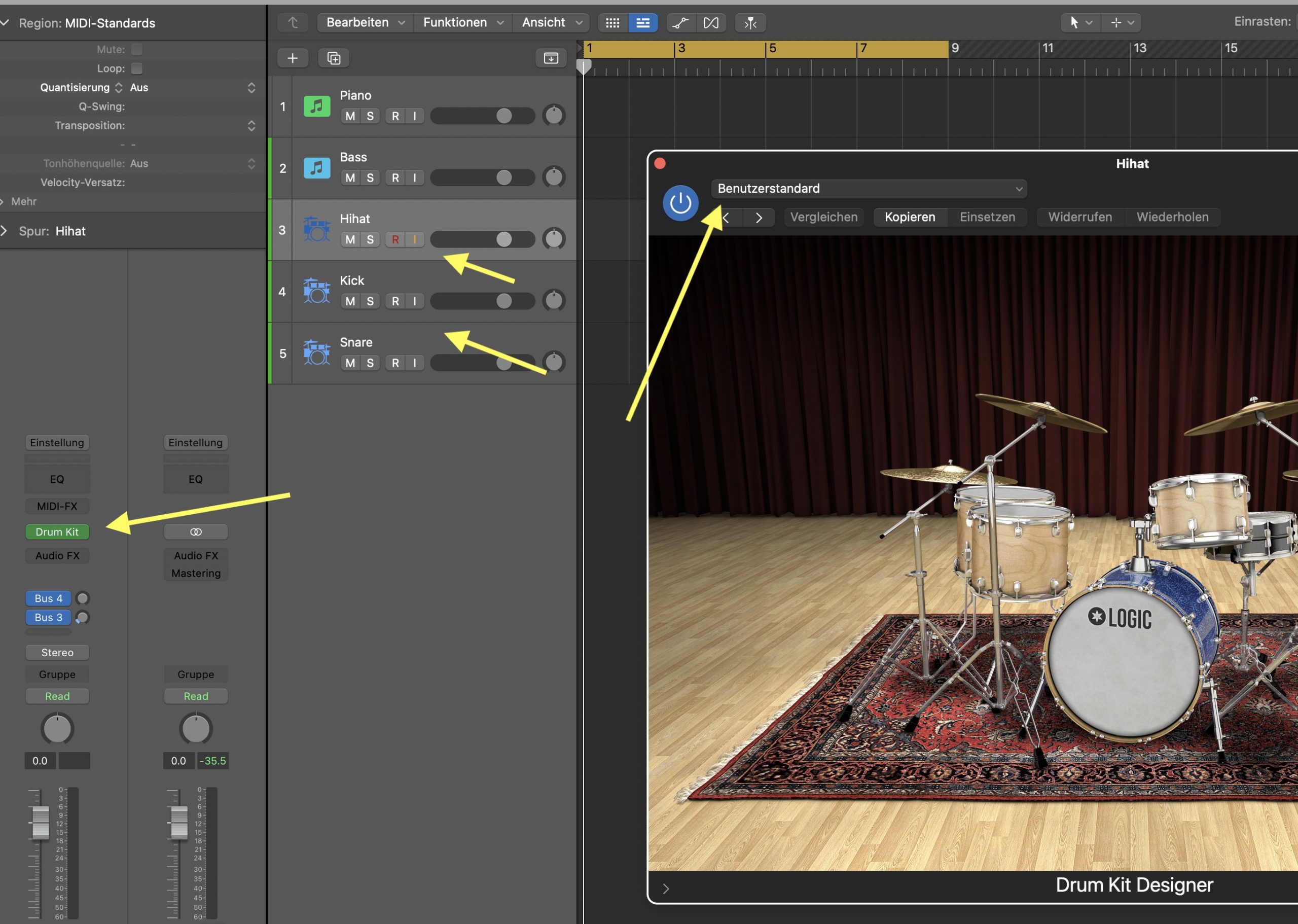Enable the region Mute checkbox
Image resolution: width=1298 pixels, height=924 pixels.
(x=136, y=50)
